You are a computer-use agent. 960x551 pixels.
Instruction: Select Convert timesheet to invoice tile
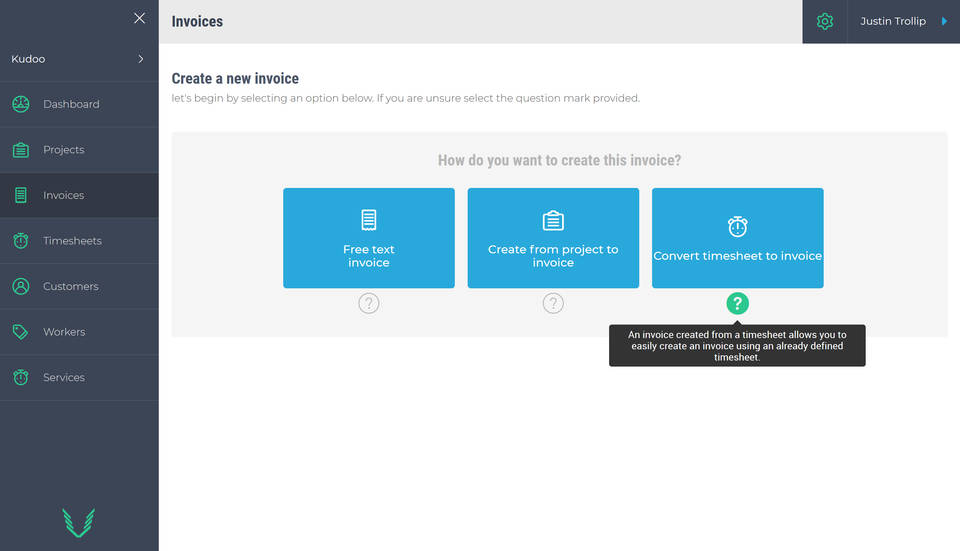737,238
